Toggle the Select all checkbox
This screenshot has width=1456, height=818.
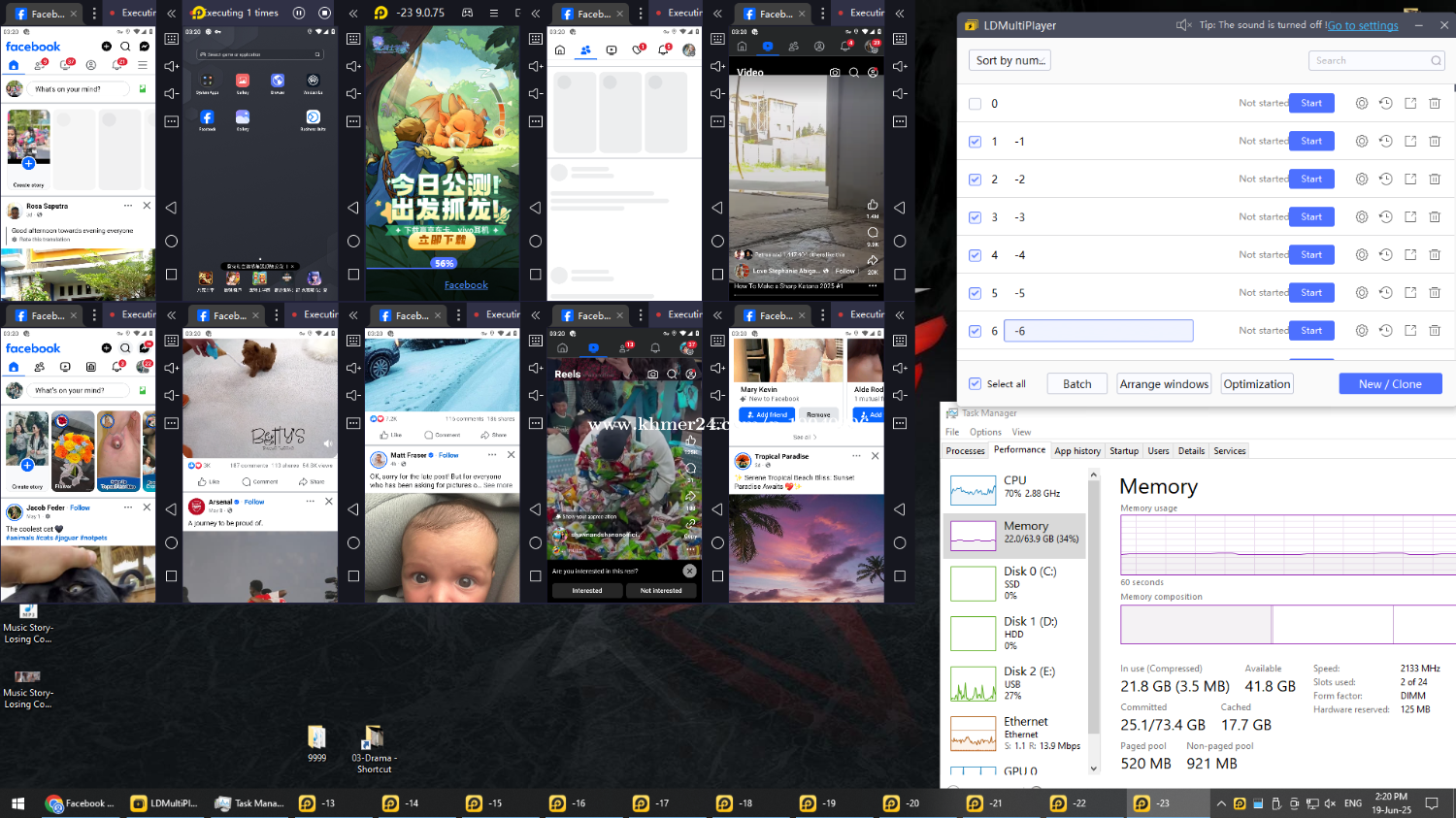pos(975,384)
